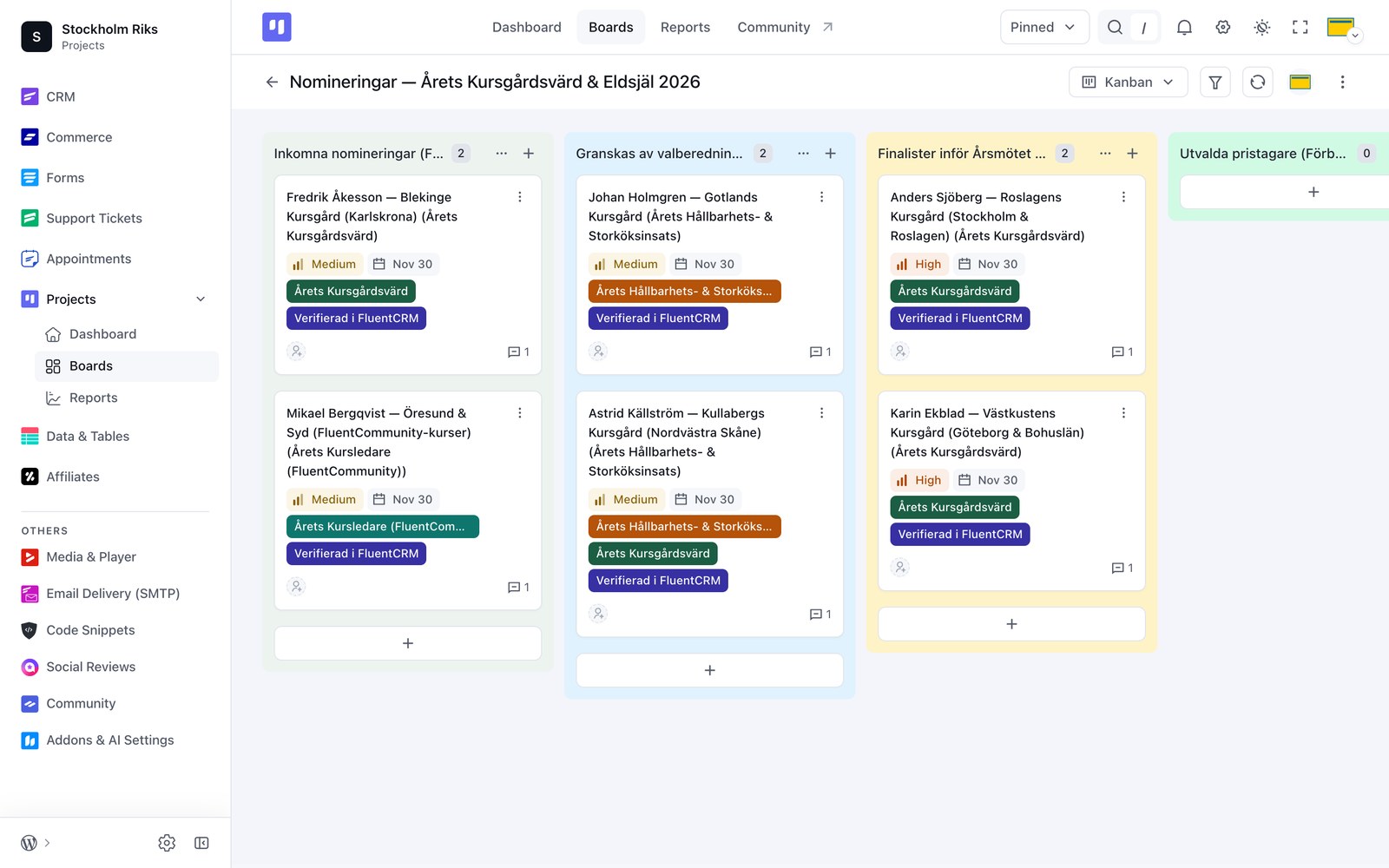Open the user avatar dropdown

click(x=1345, y=28)
